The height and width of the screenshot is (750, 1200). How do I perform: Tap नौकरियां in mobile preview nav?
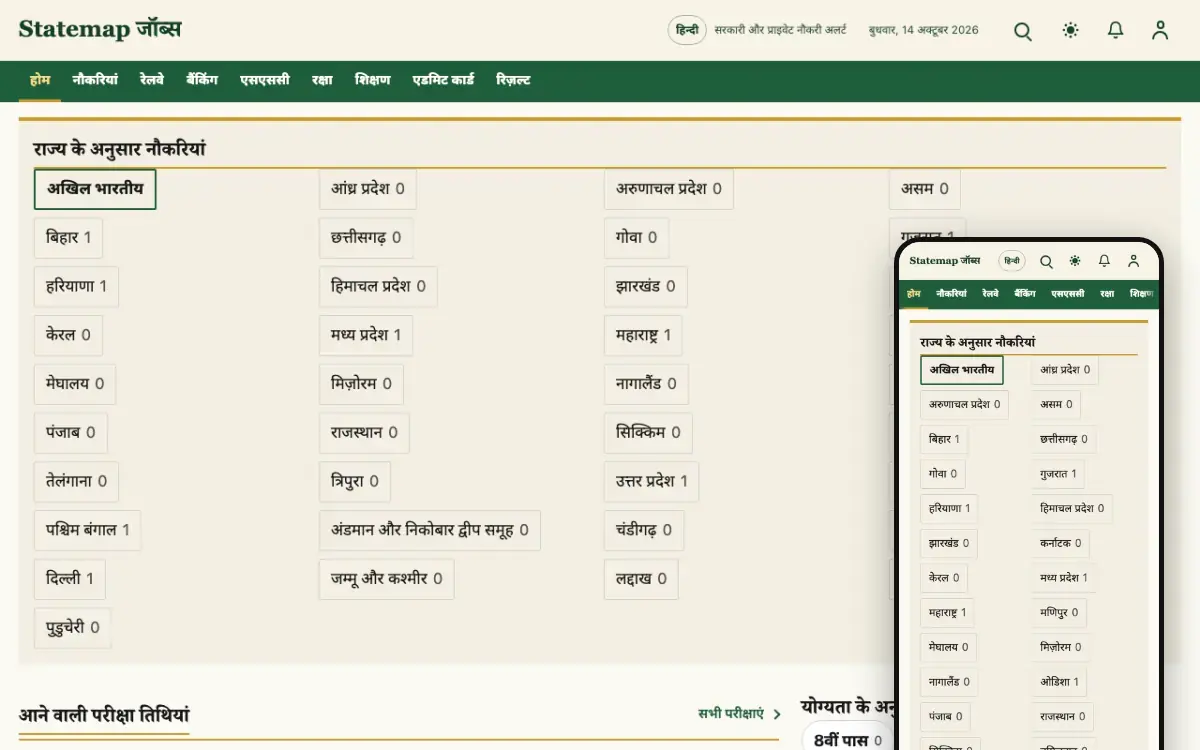[951, 294]
